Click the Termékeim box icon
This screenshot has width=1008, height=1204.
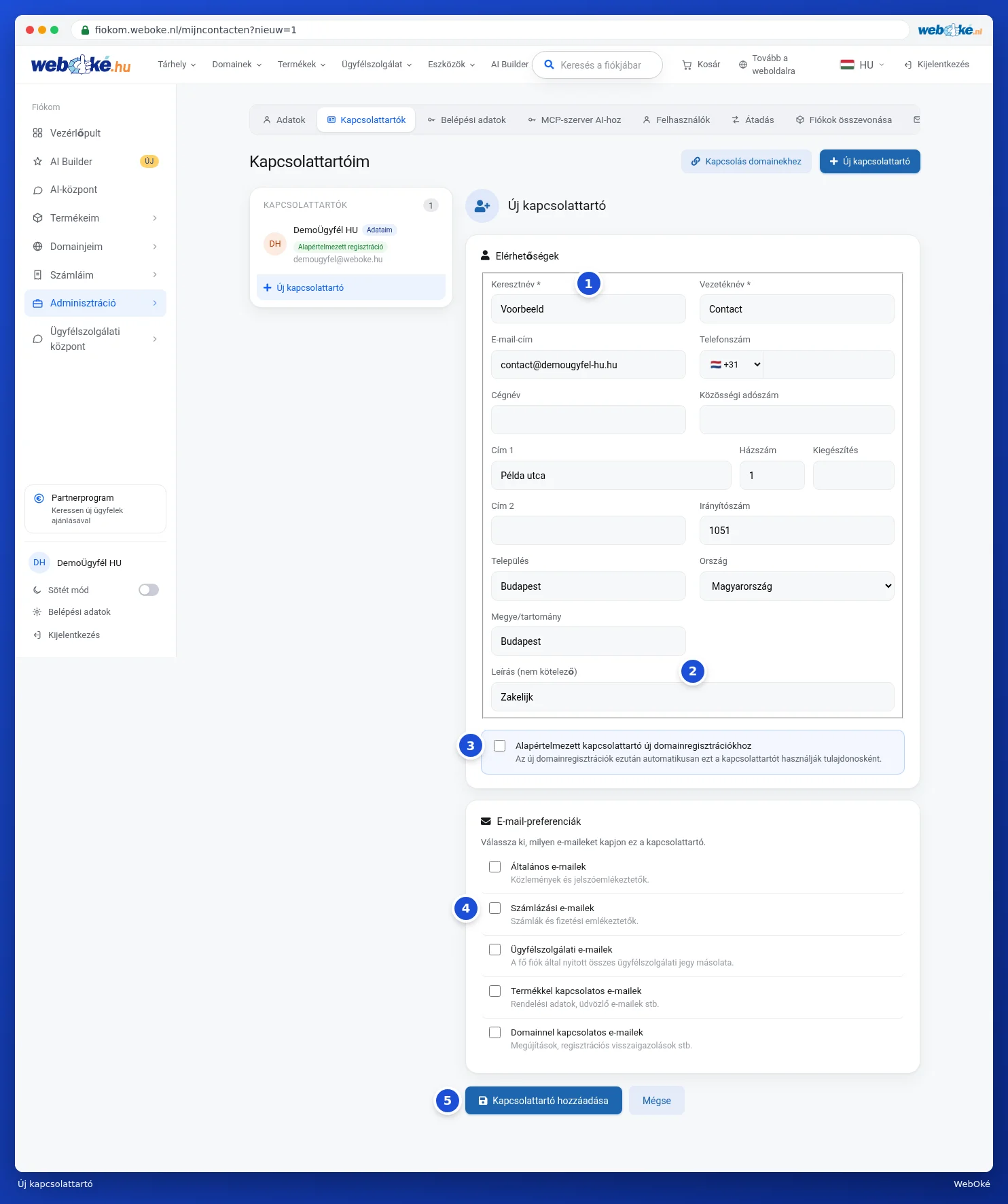coord(38,218)
